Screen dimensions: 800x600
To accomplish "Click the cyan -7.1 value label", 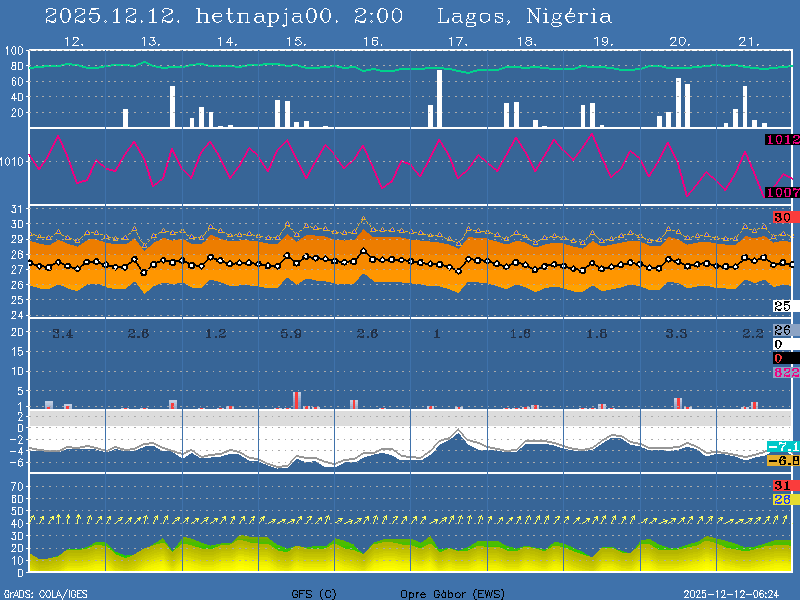I will 782,446.
